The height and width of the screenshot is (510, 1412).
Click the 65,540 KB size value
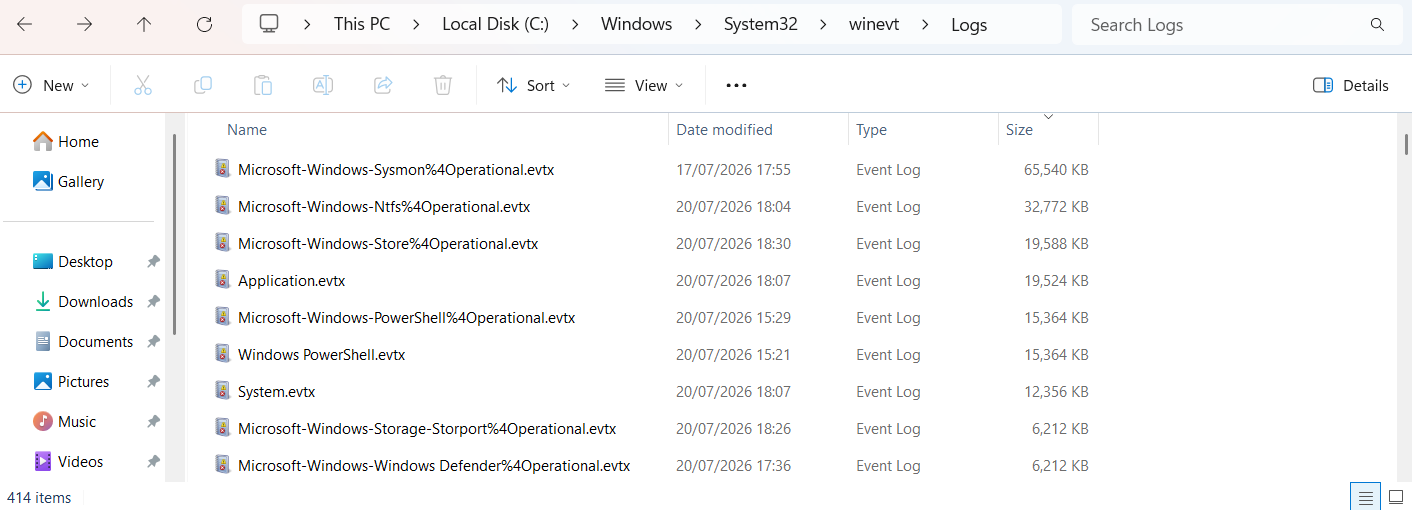click(x=1056, y=169)
